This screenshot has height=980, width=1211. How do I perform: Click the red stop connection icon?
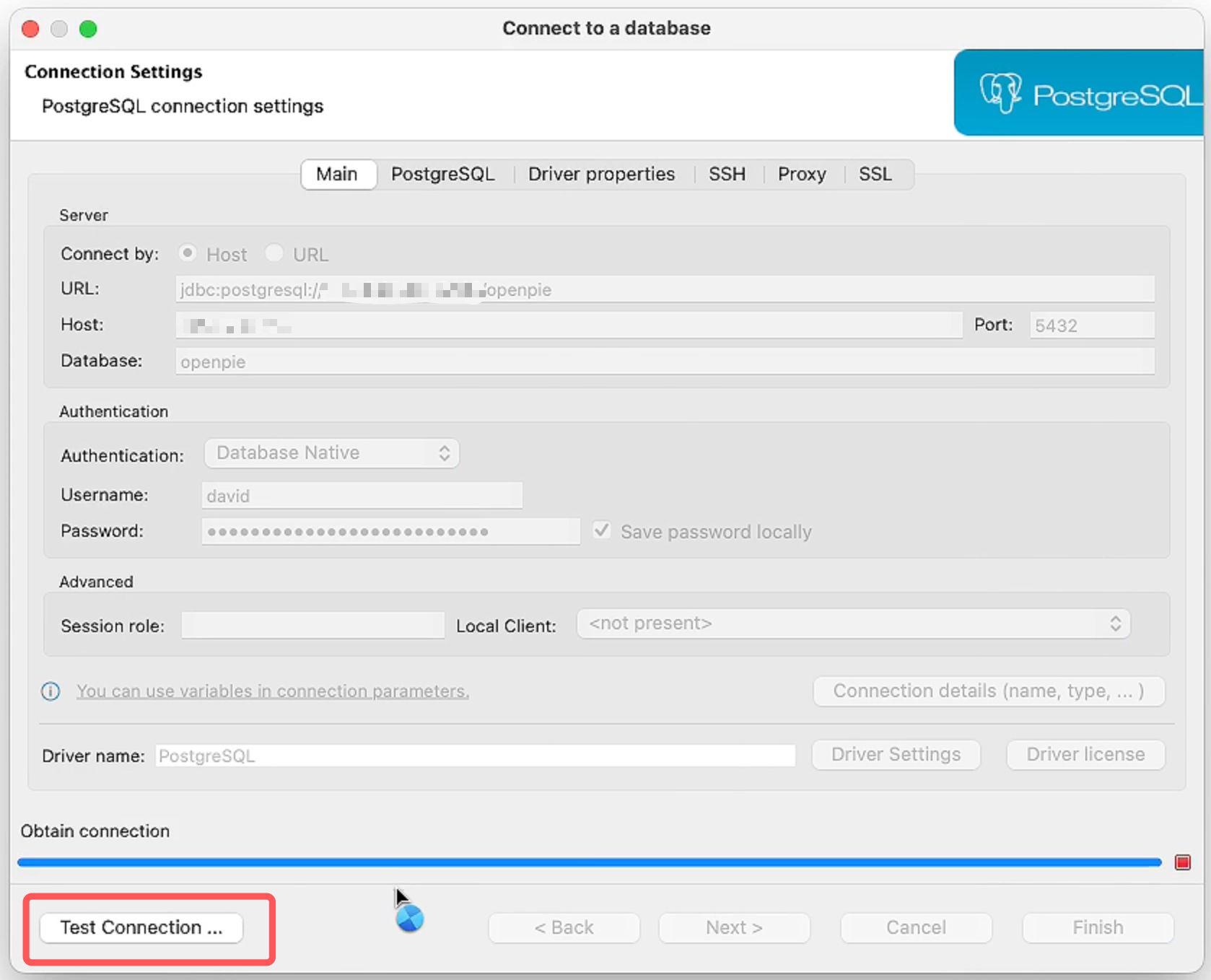pyautogui.click(x=1182, y=862)
